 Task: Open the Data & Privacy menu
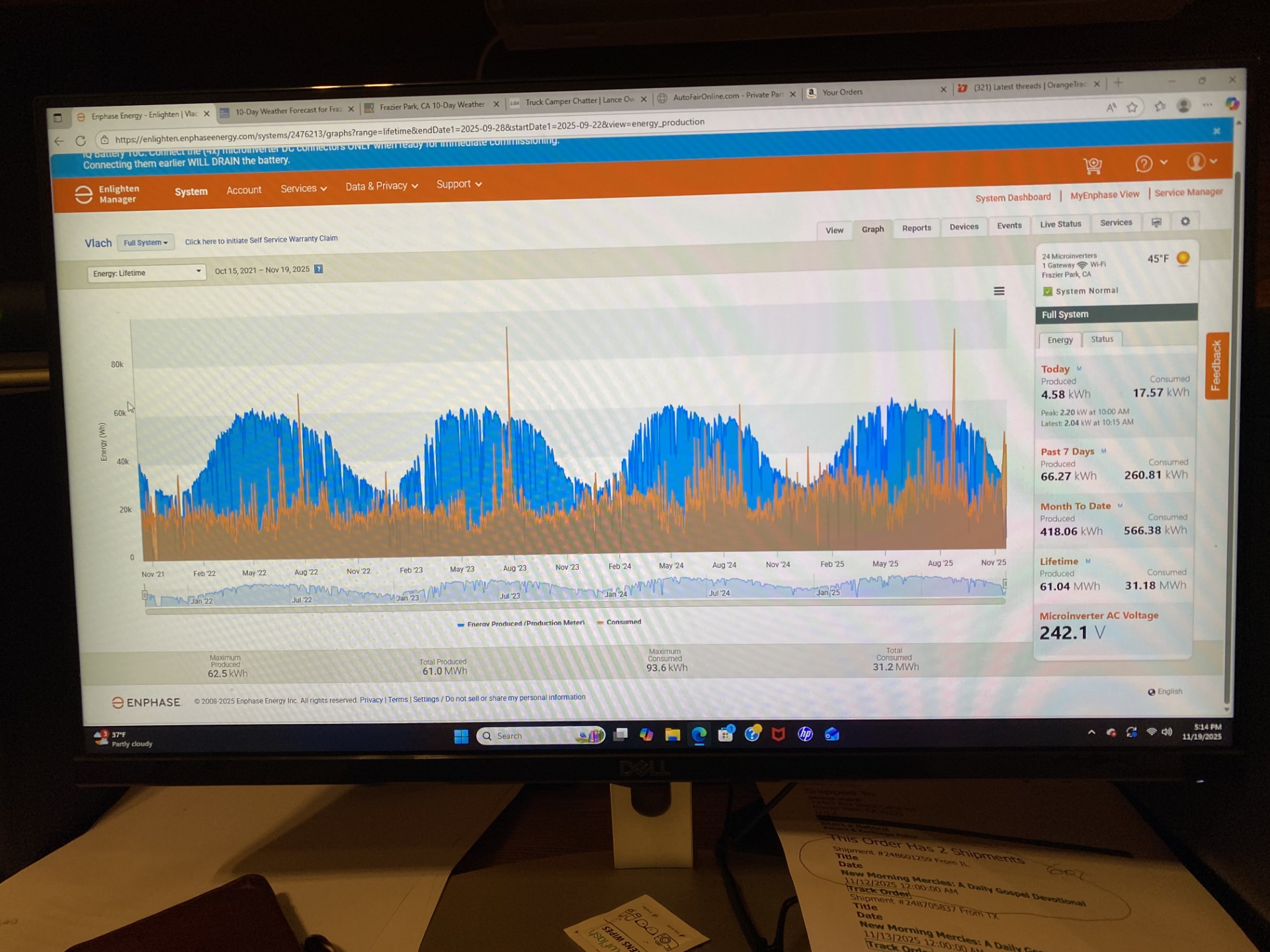click(x=382, y=186)
